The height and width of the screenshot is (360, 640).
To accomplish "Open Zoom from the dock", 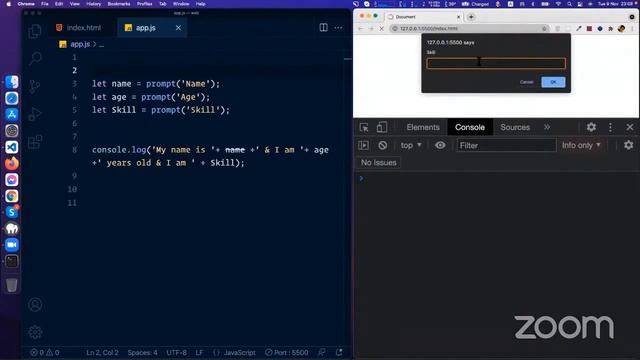I will [x=12, y=244].
